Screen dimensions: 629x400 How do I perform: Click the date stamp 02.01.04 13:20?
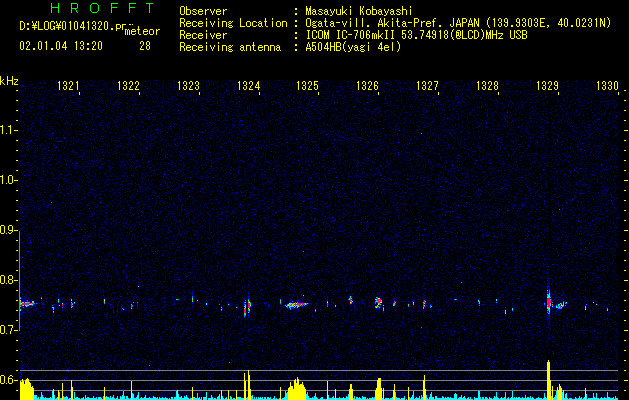coord(61,46)
